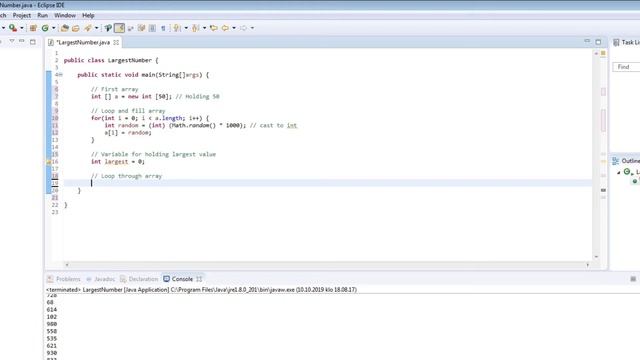Collapse the LargestNumber class in Outline

[619, 172]
